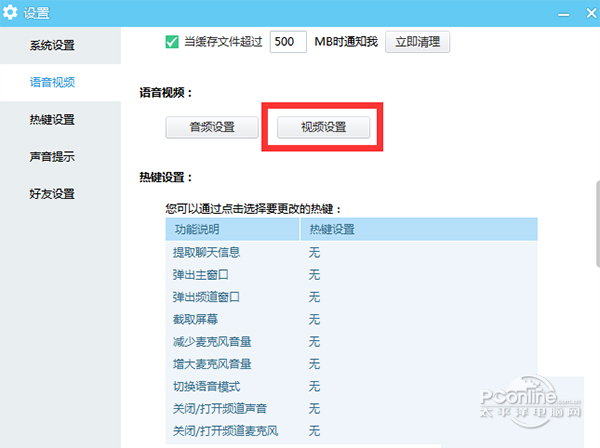Close the 设置 window
600x448 pixels.
tap(591, 13)
